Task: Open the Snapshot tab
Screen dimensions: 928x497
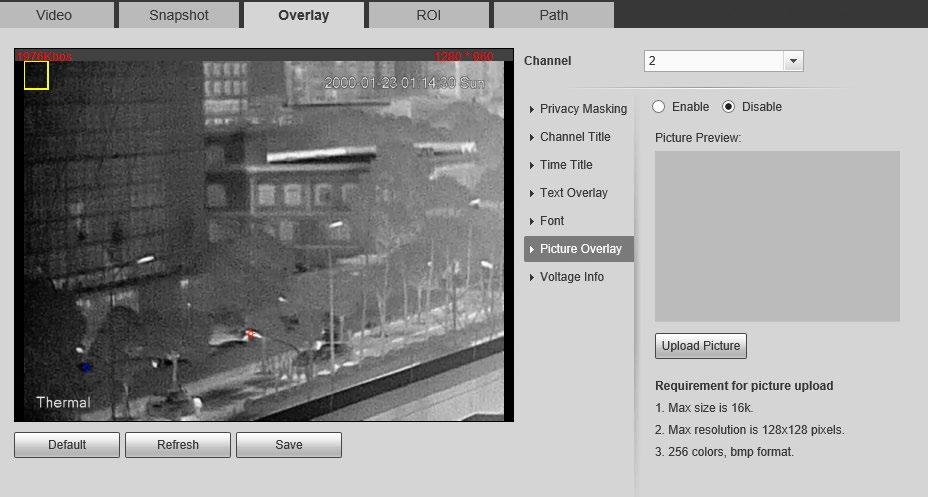Action: [x=179, y=15]
